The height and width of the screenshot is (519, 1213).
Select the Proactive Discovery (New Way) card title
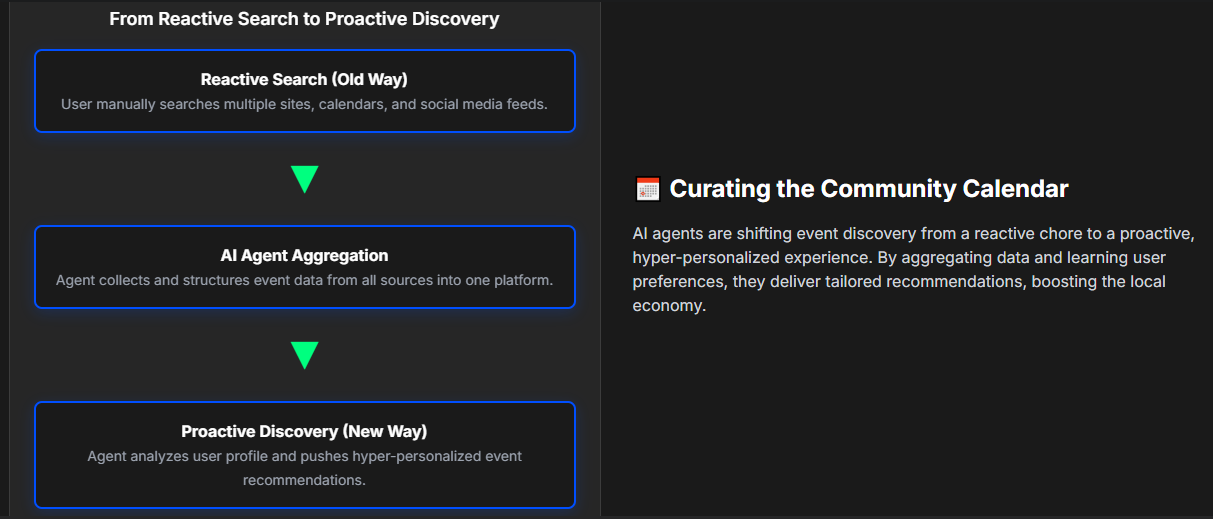[304, 431]
